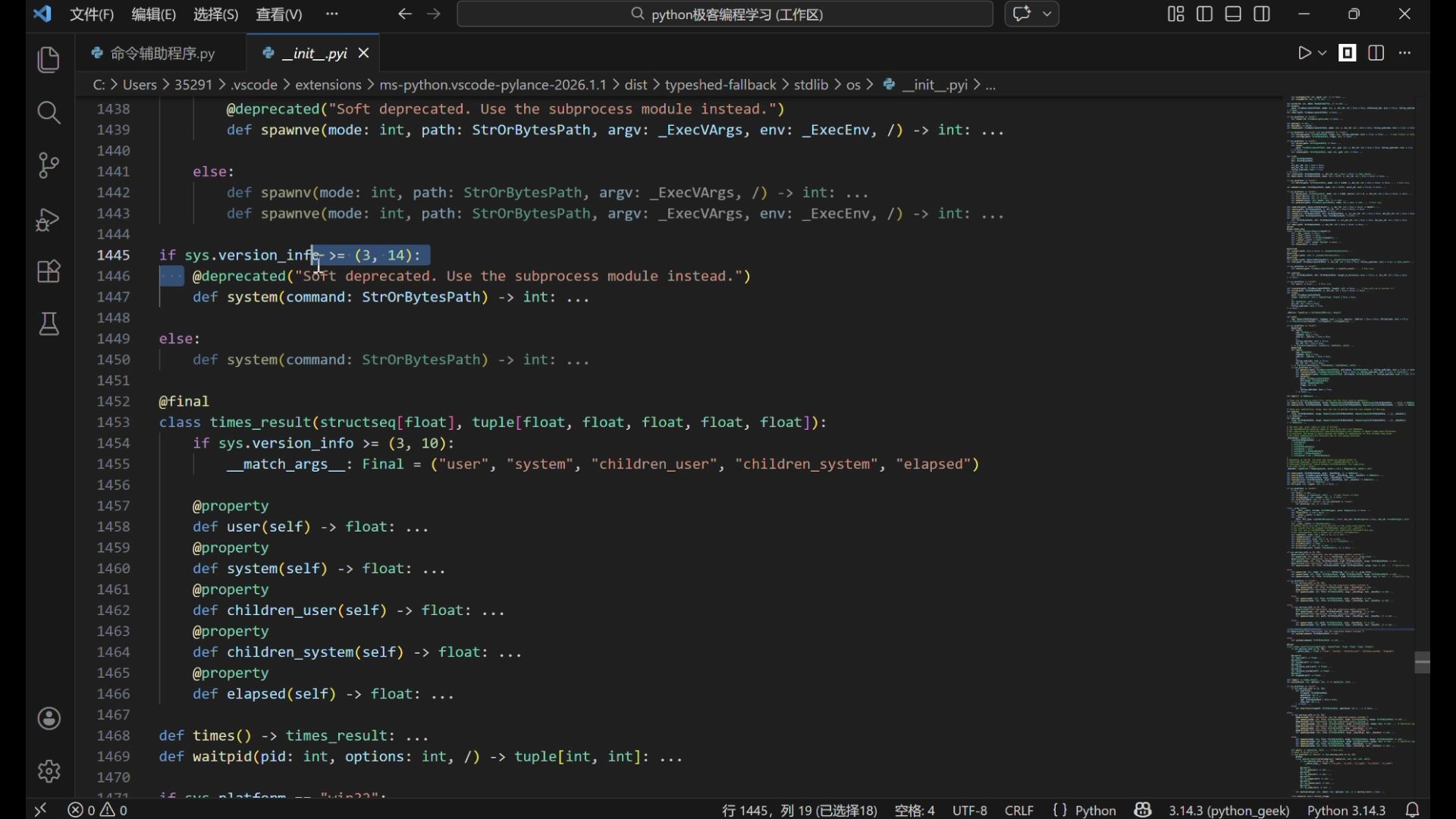Expand the hidden menu items ellipsis

[332, 14]
